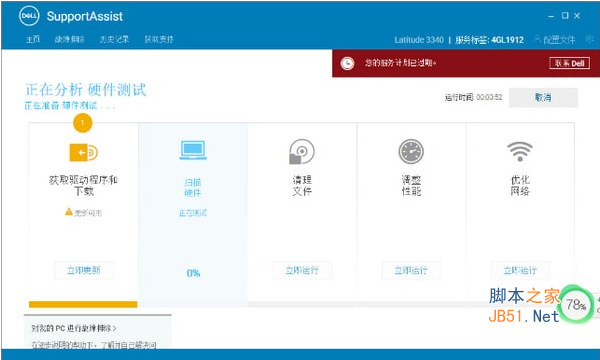Run clean files with 立即运行
Screen dimensions: 600x360
click(x=302, y=270)
